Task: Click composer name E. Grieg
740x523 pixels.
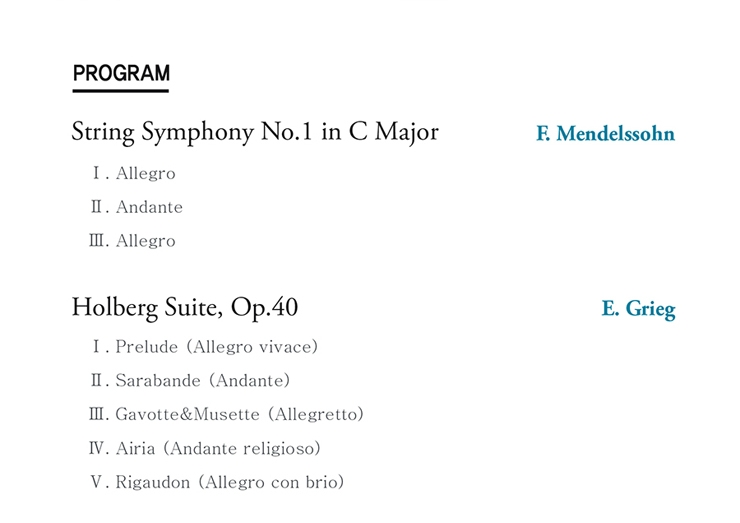Action: tap(638, 309)
